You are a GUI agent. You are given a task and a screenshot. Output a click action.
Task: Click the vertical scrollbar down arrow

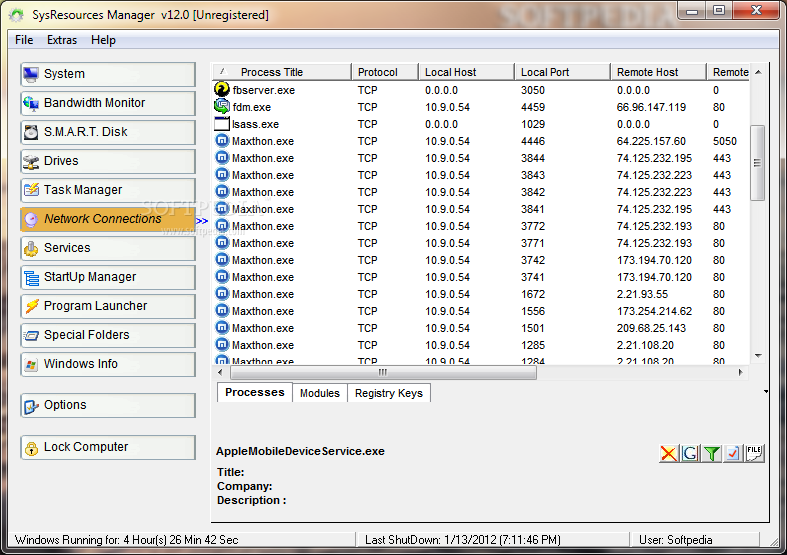[x=758, y=356]
